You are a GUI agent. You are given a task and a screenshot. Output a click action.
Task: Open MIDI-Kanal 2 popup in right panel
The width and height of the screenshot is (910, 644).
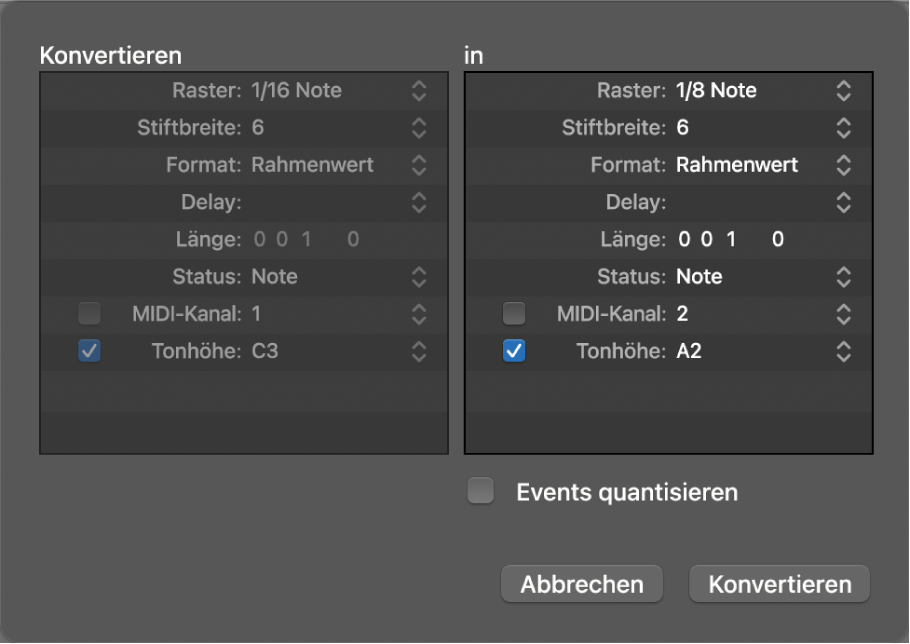843,314
